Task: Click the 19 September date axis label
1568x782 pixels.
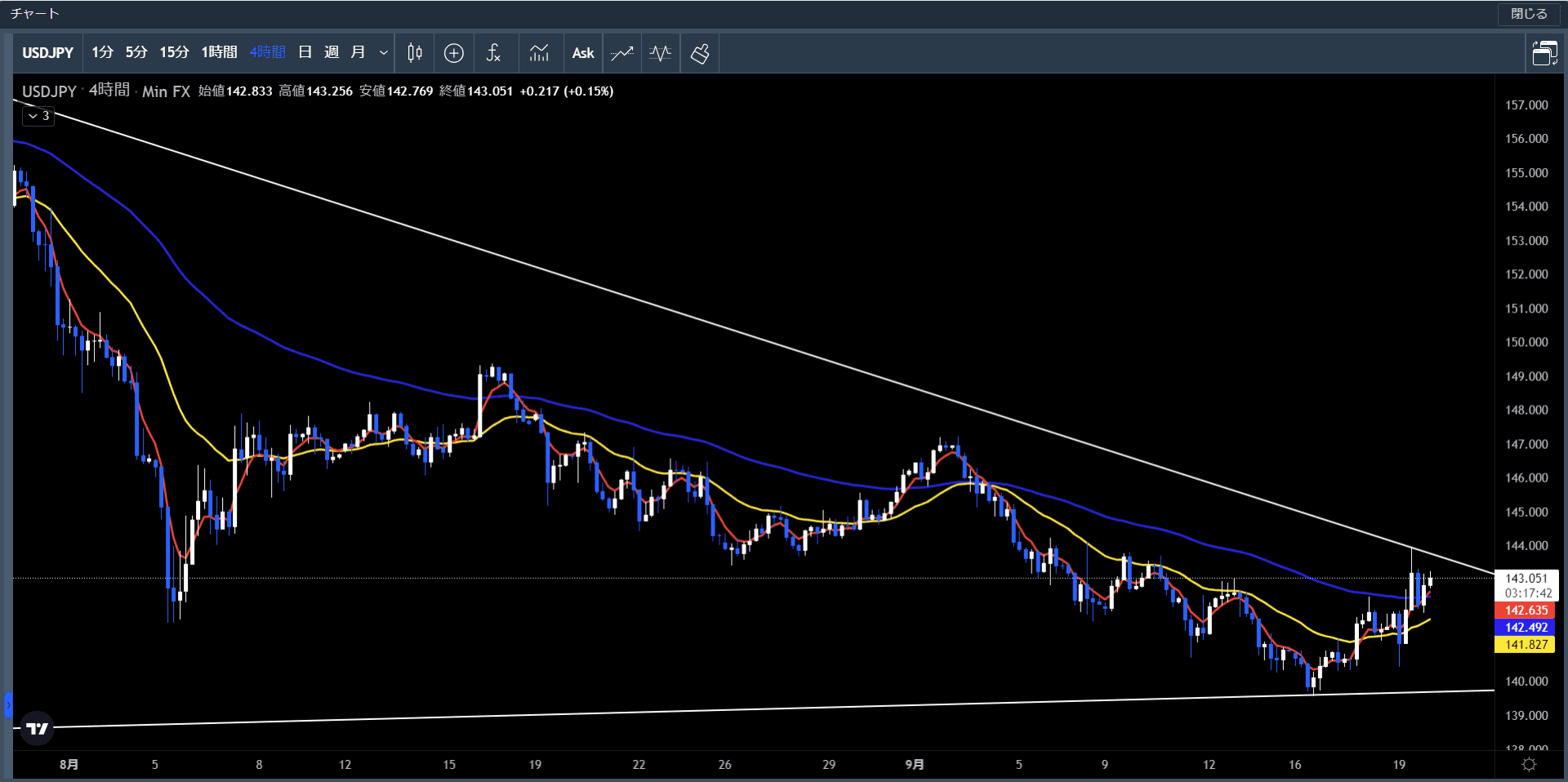Action: 1399,765
